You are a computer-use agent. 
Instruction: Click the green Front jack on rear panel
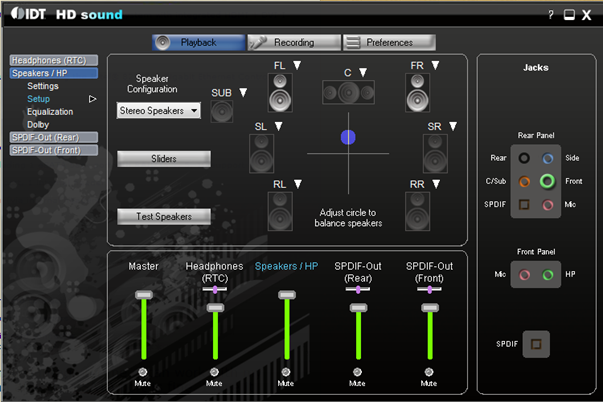point(548,181)
